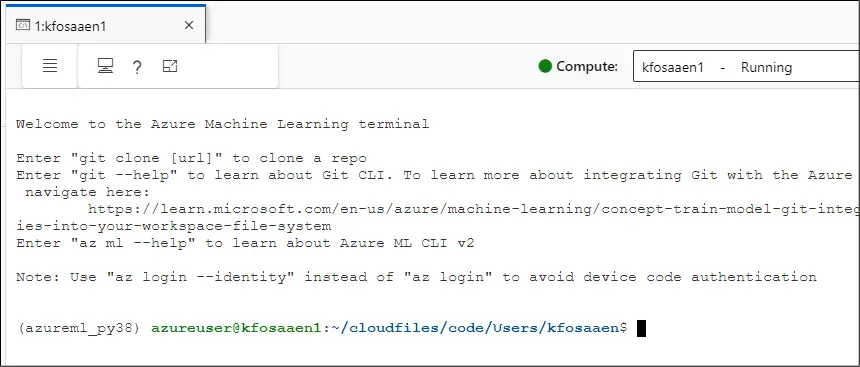Open help via the question mark icon
Screen dimensions: 860x367
pos(137,67)
